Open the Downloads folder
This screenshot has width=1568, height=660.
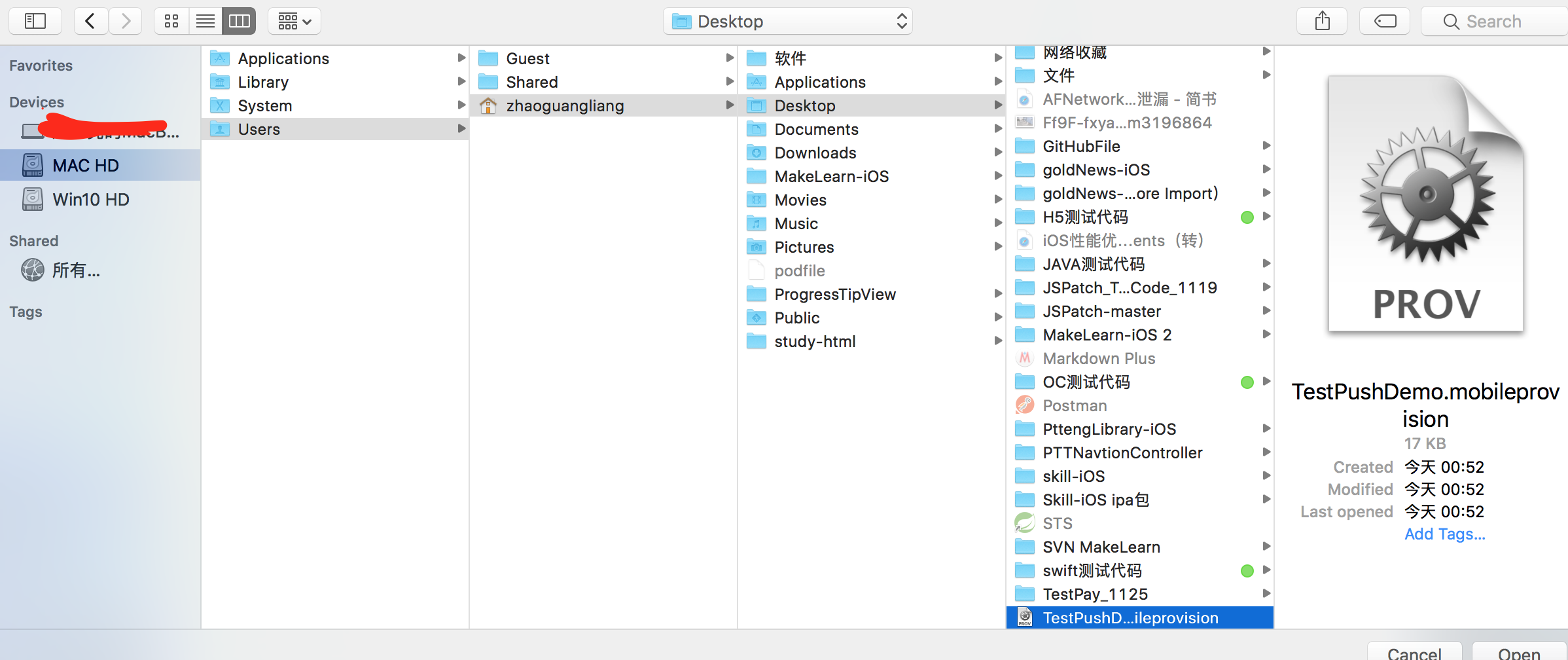pos(815,153)
